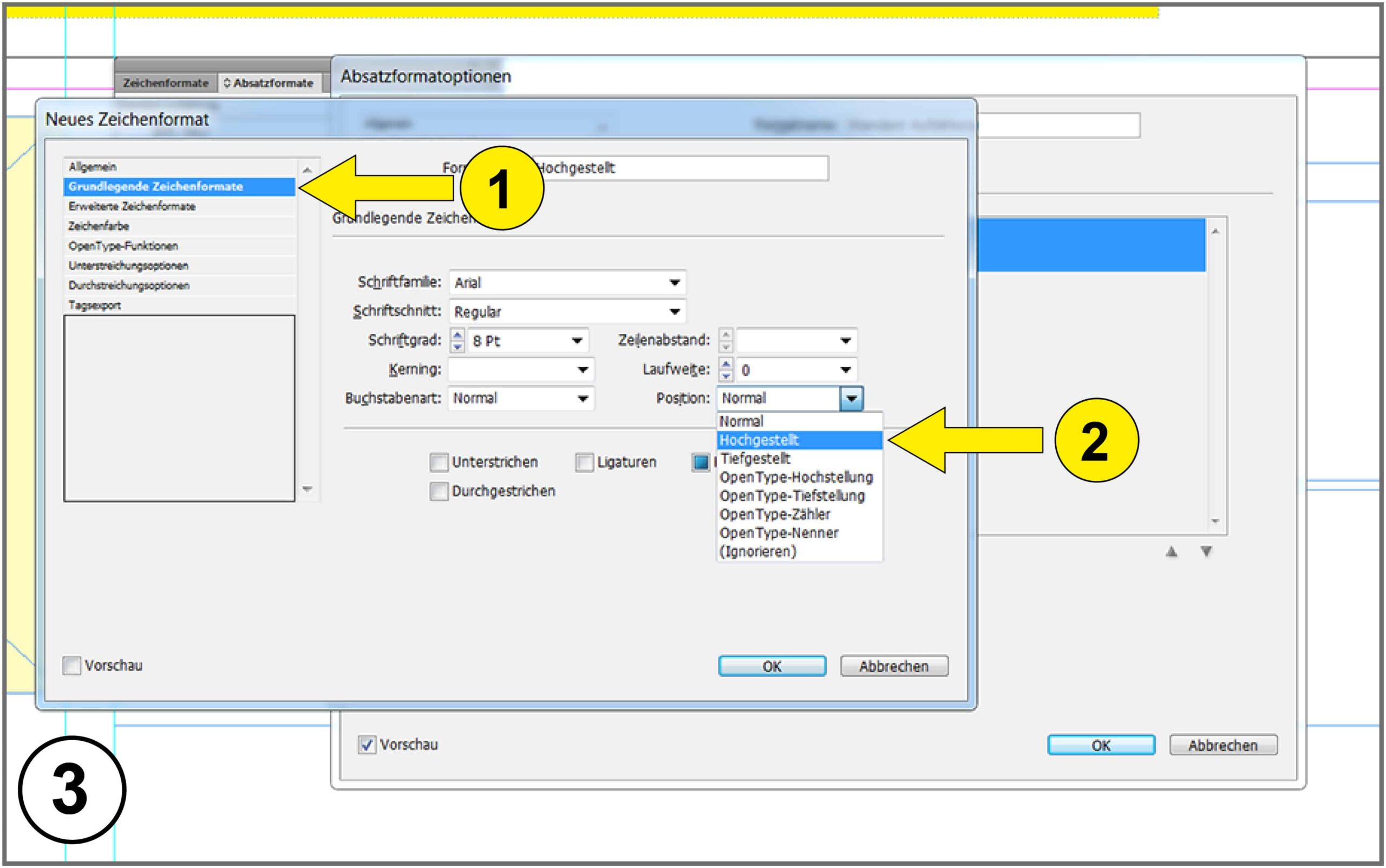Confirm Neues Zeichenformat with OK
1386x868 pixels.
(772, 667)
